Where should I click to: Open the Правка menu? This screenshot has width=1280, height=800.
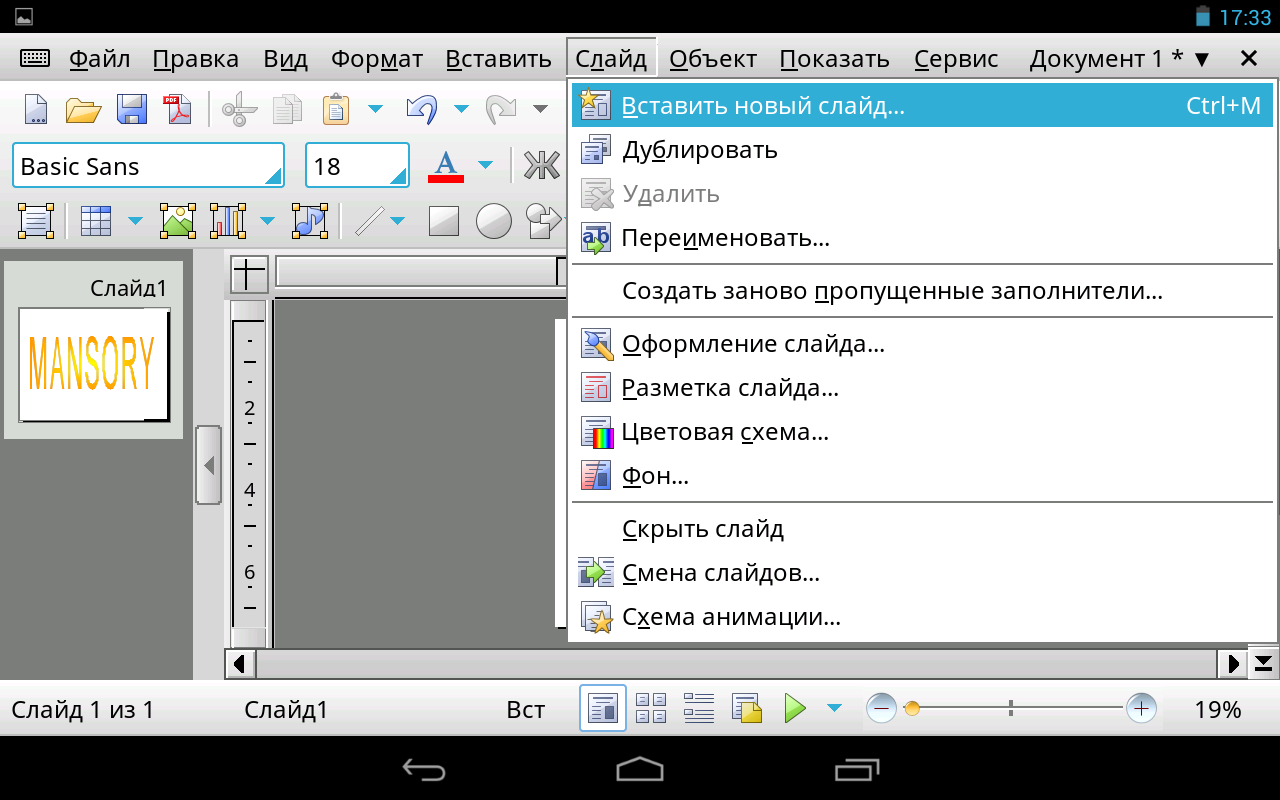pyautogui.click(x=196, y=59)
